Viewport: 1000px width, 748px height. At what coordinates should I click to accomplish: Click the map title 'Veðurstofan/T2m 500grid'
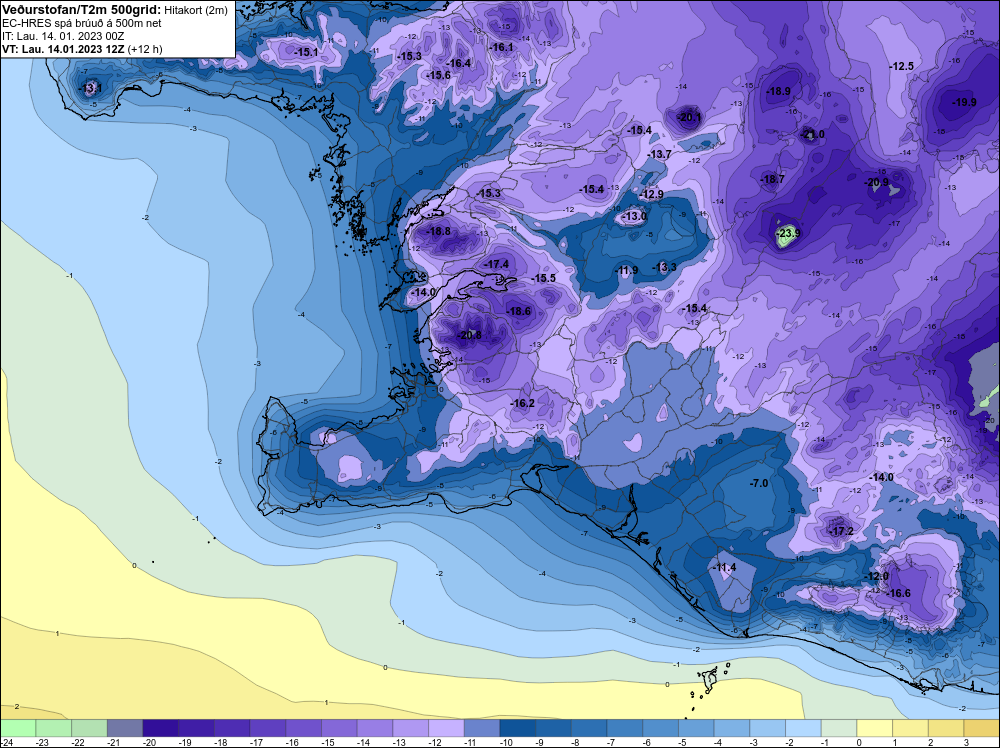[x=82, y=10]
